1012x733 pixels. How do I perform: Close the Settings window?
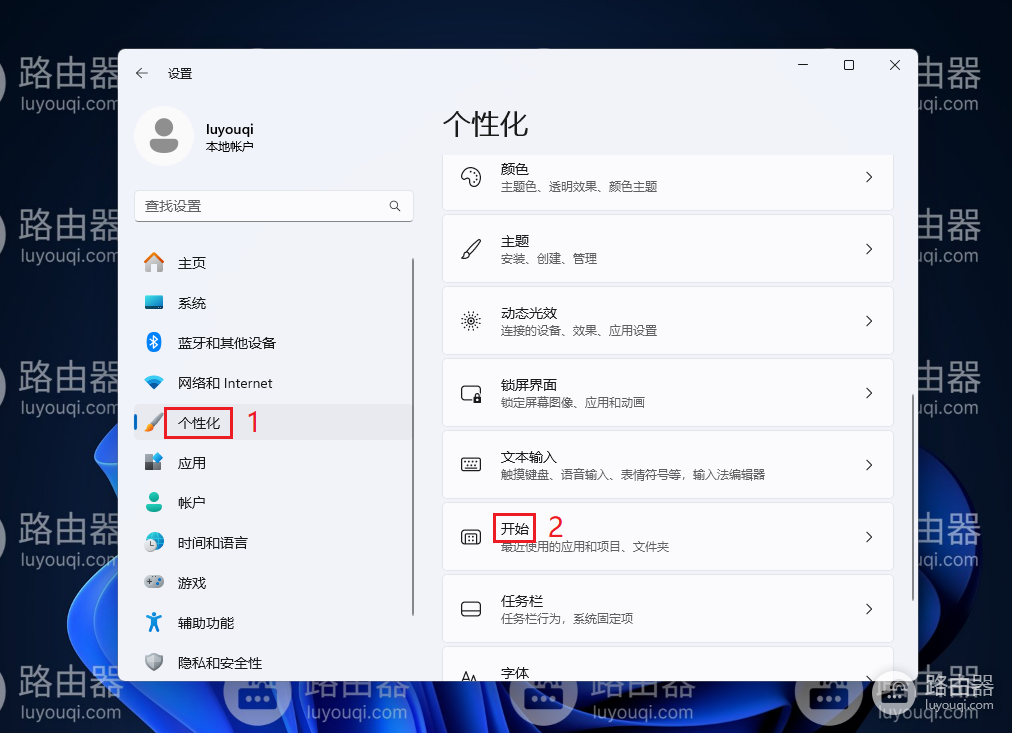(895, 65)
